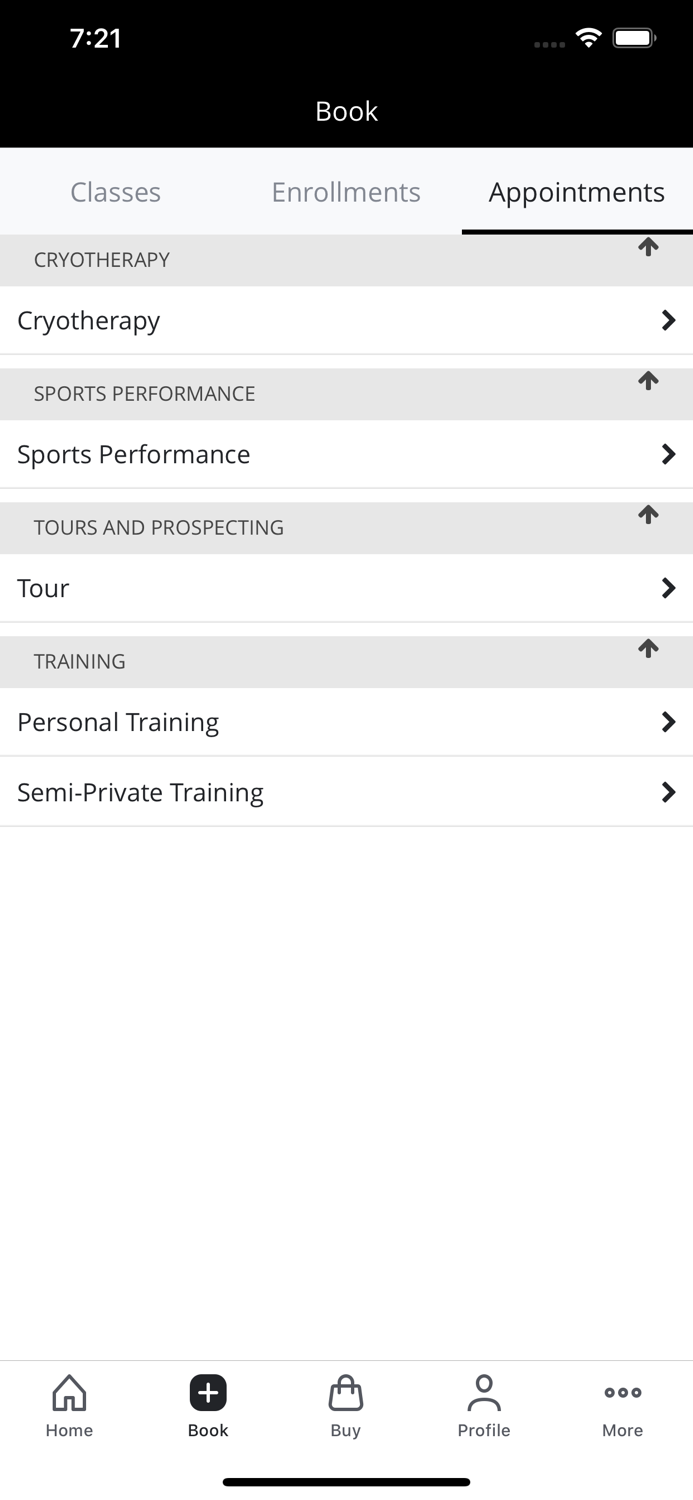Open the Cryotherapy appointment option

click(x=90, y=321)
